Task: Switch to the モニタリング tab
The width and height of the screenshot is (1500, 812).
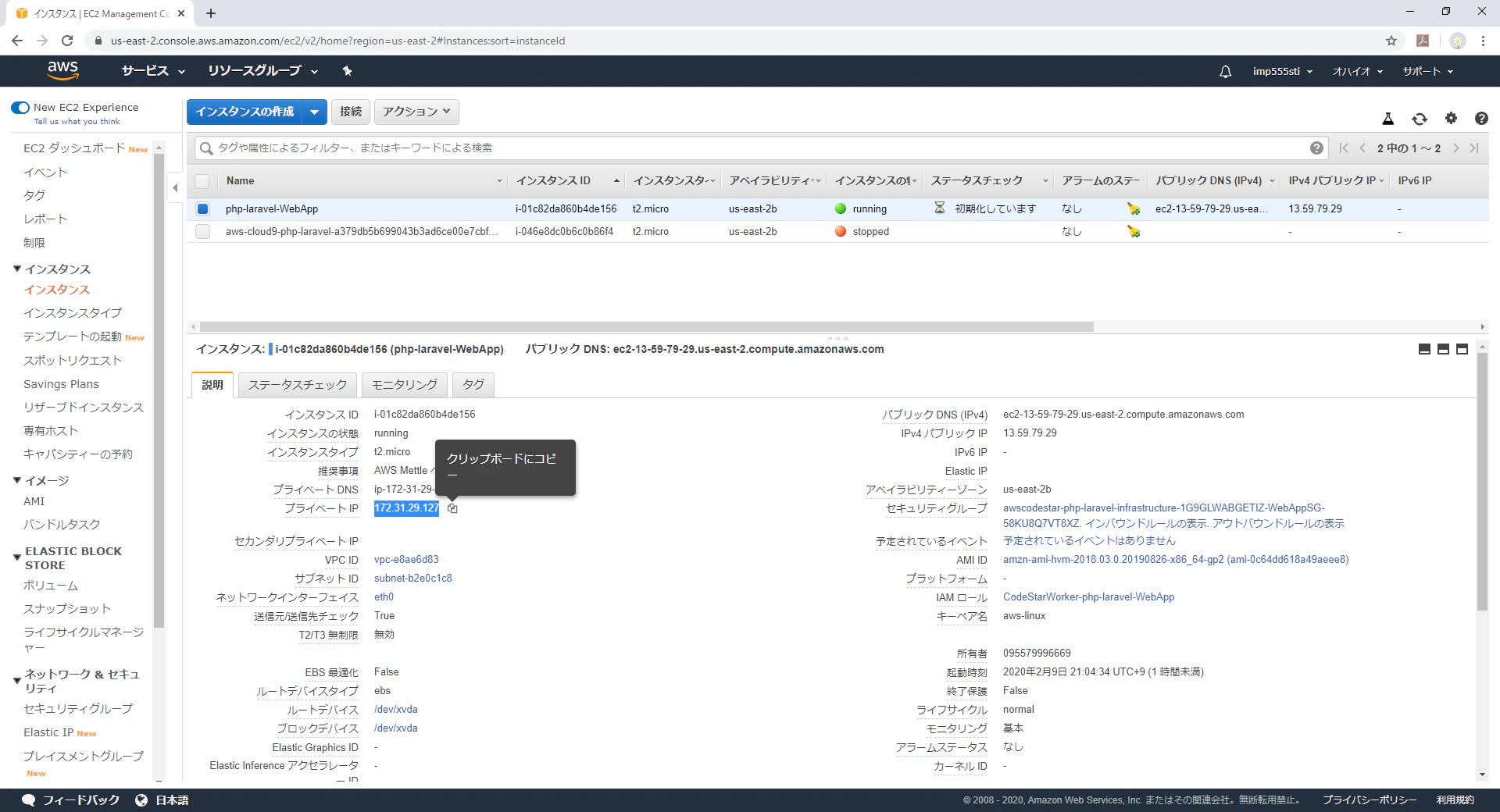Action: point(405,385)
